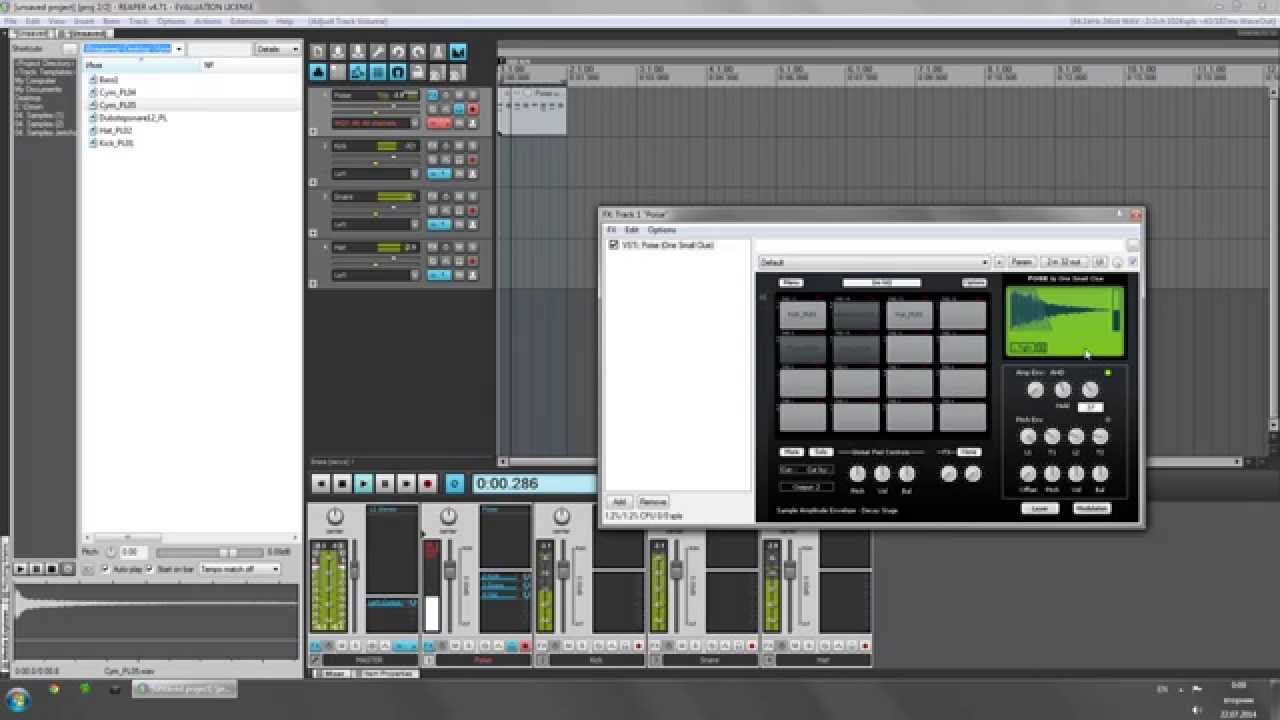This screenshot has width=1280, height=720.
Task: Arm the Poise track for recording
Action: click(473, 109)
